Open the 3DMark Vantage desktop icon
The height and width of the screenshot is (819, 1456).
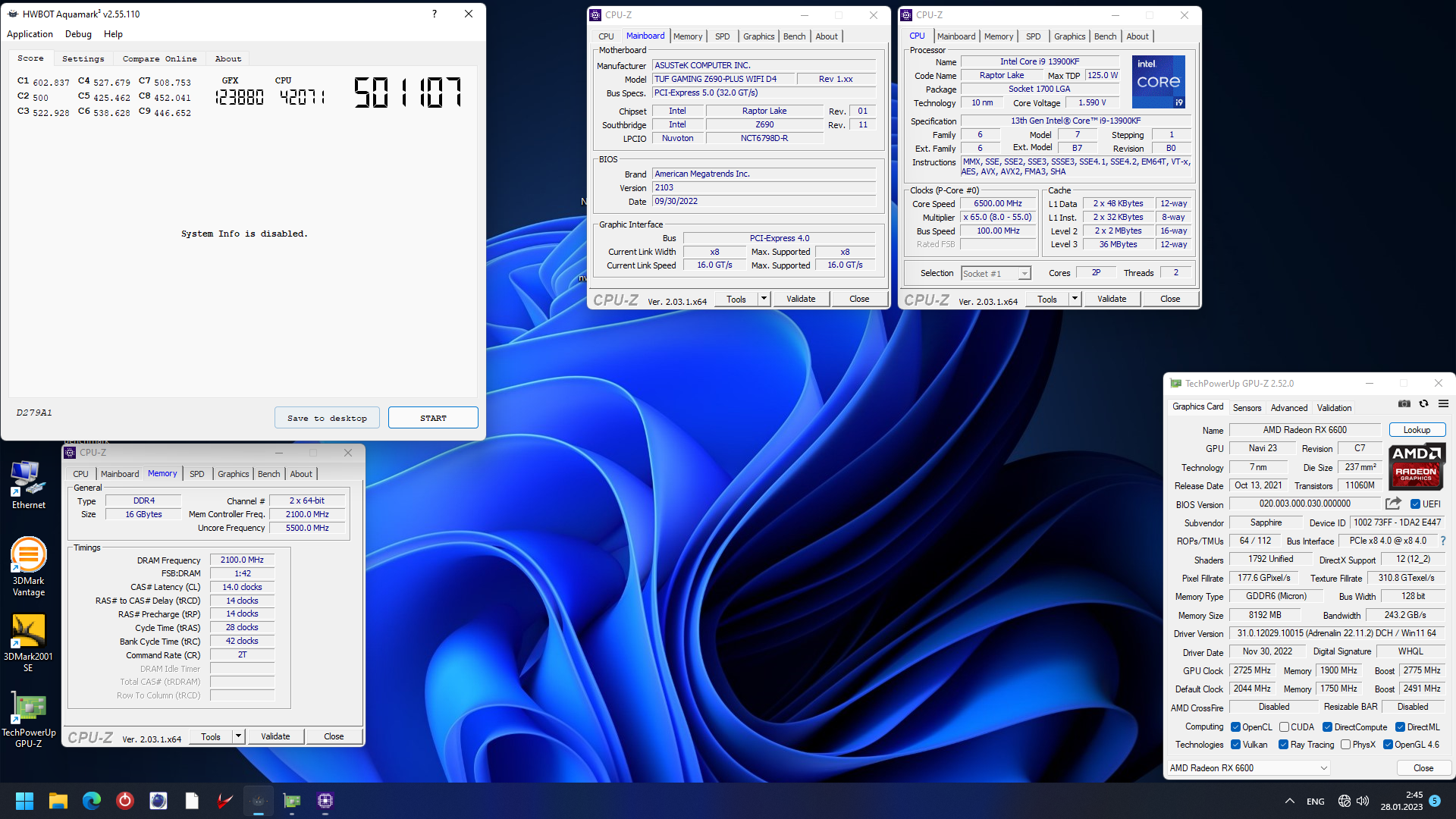pos(28,566)
